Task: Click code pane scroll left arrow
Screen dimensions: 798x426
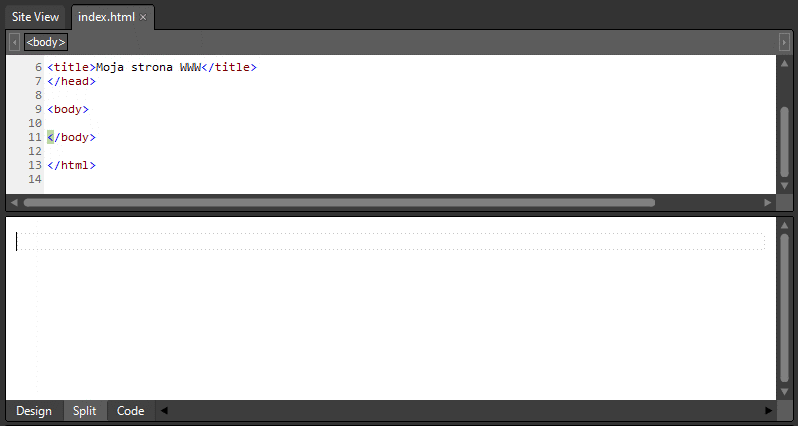Action: [14, 203]
